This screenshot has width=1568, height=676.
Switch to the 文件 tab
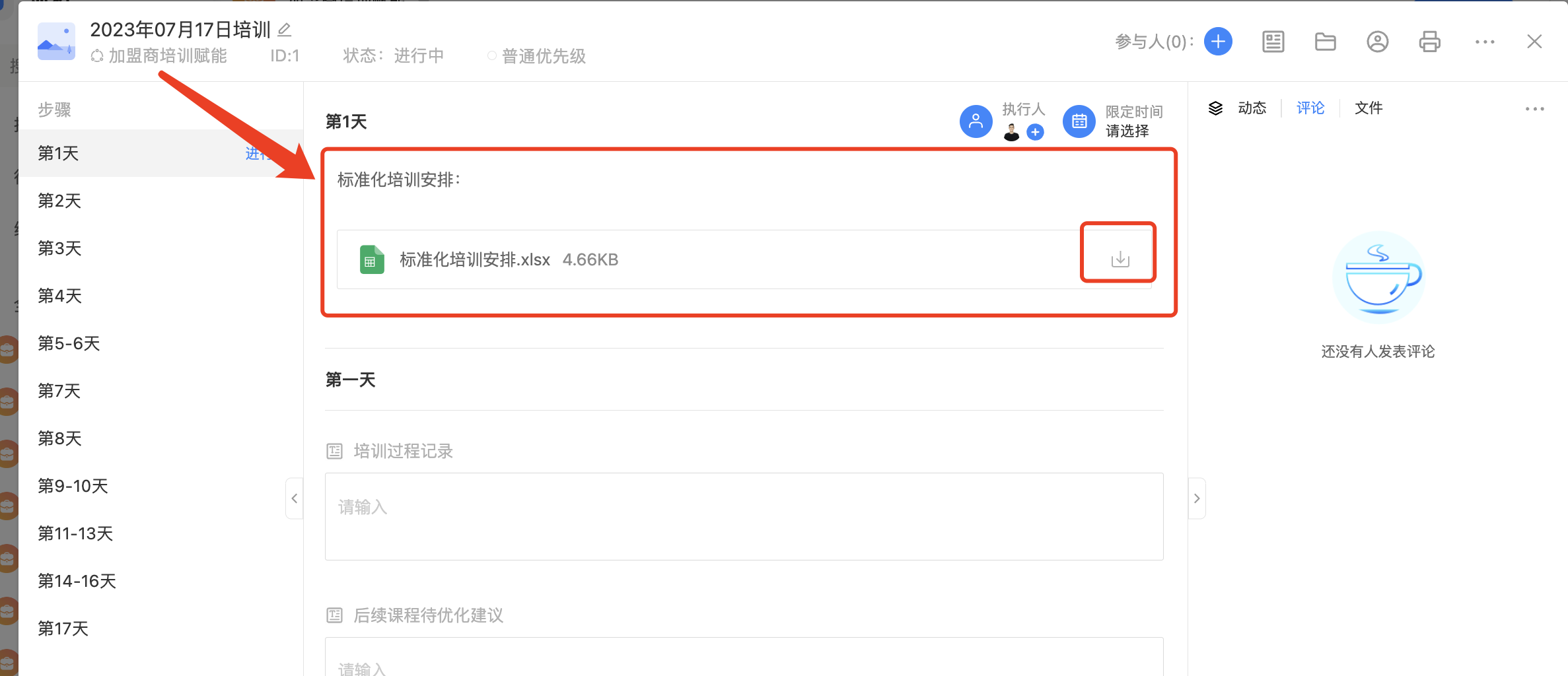(1368, 108)
